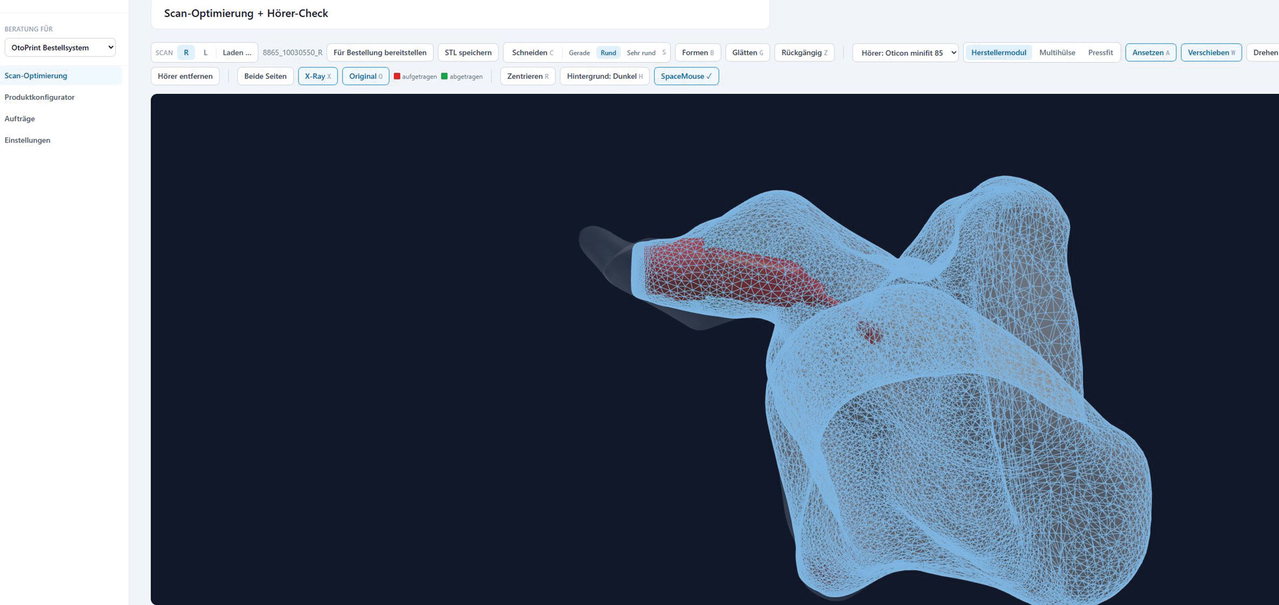Open the OtoPrint Bestellsystem dropdown
The height and width of the screenshot is (605, 1279).
point(60,47)
